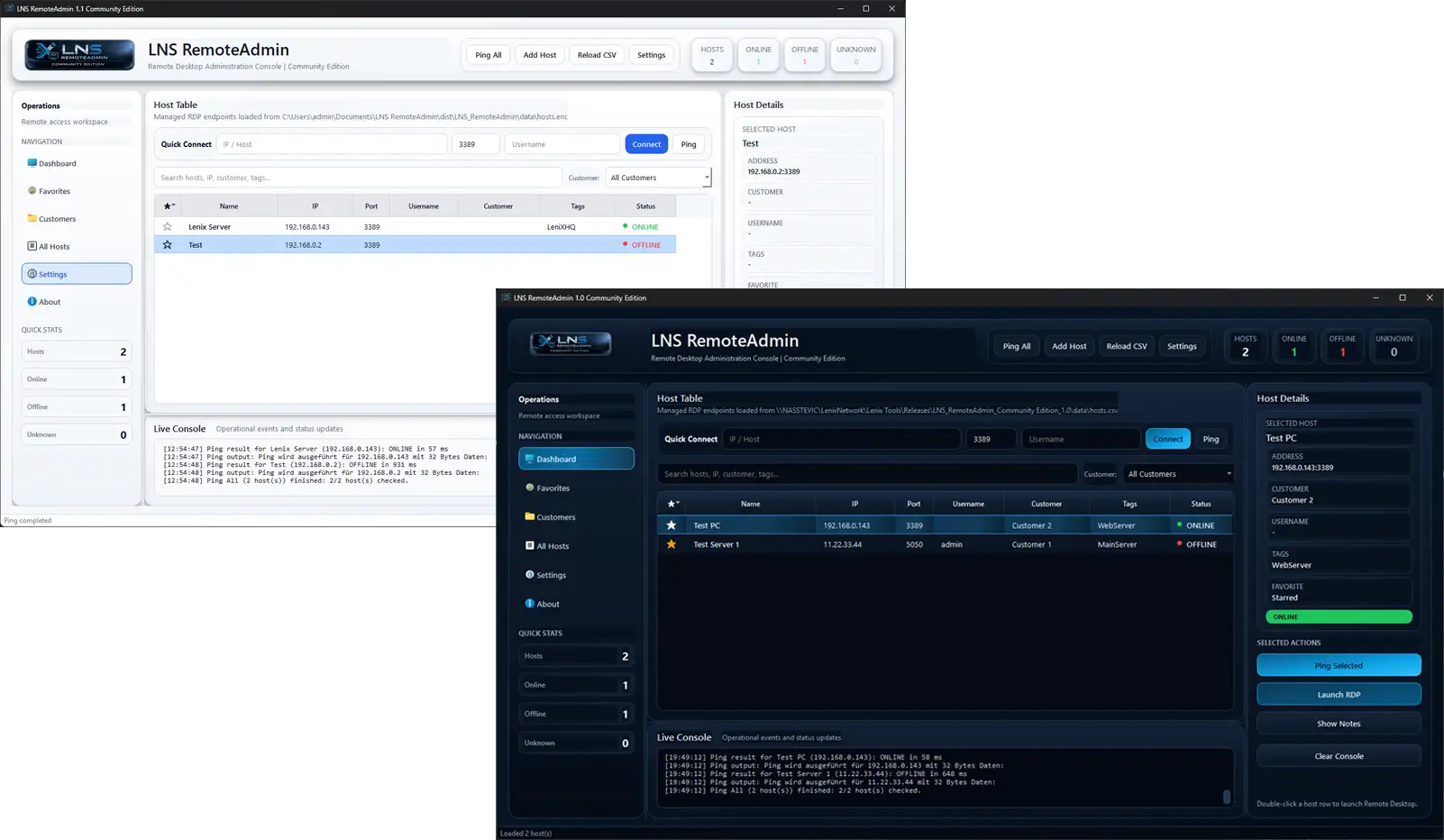Click HOSTS counter tile in light window header
This screenshot has height=840, width=1444.
click(x=712, y=55)
